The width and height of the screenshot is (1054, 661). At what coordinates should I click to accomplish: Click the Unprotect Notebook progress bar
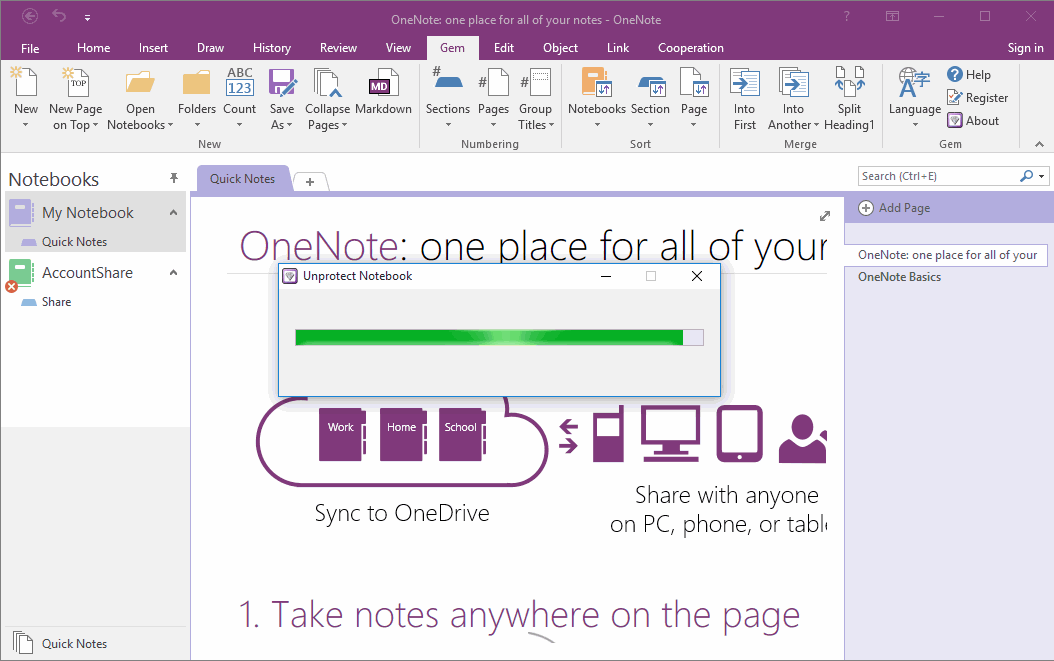tap(499, 338)
